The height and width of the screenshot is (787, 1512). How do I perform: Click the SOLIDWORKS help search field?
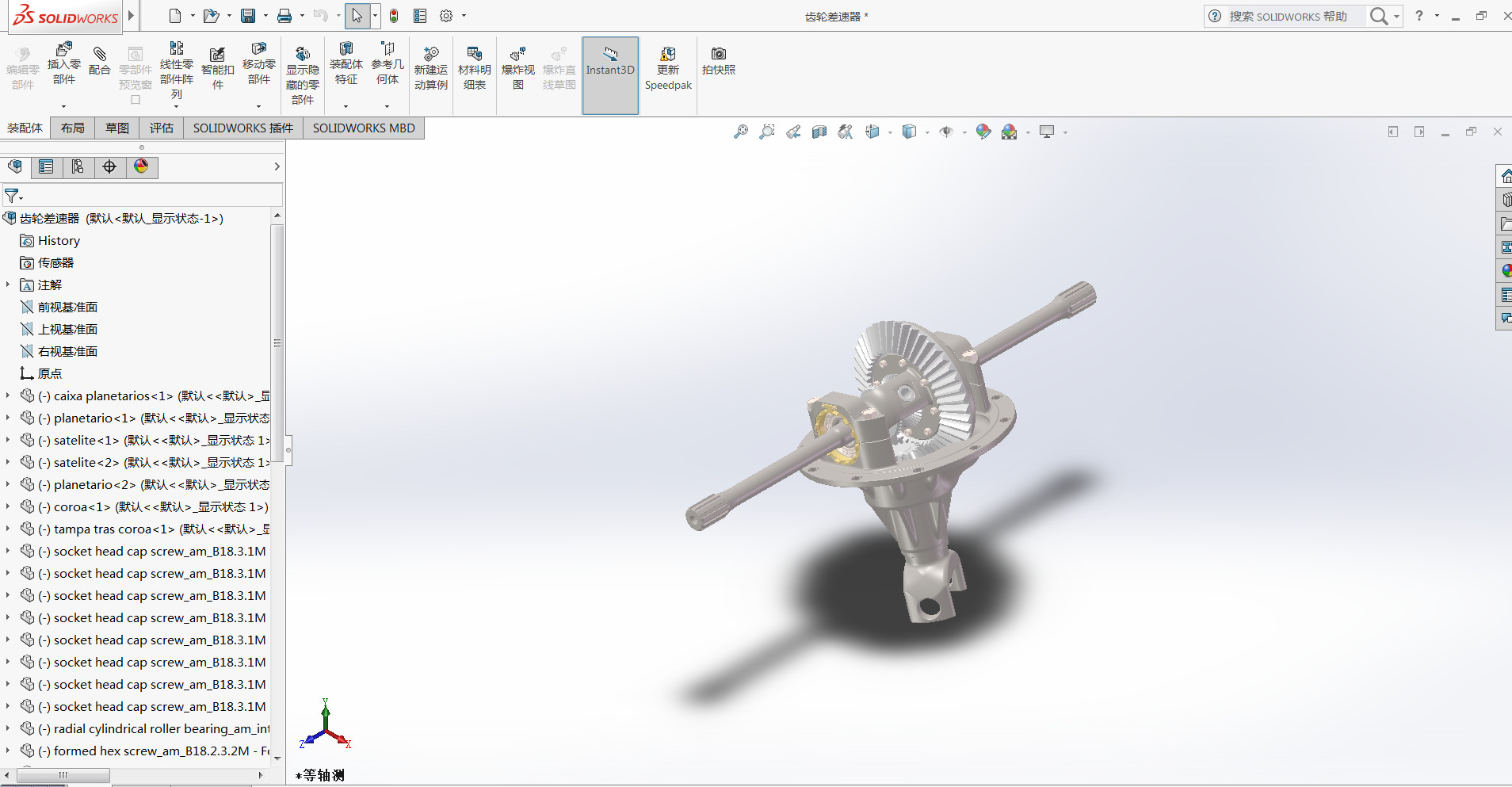coord(1292,17)
